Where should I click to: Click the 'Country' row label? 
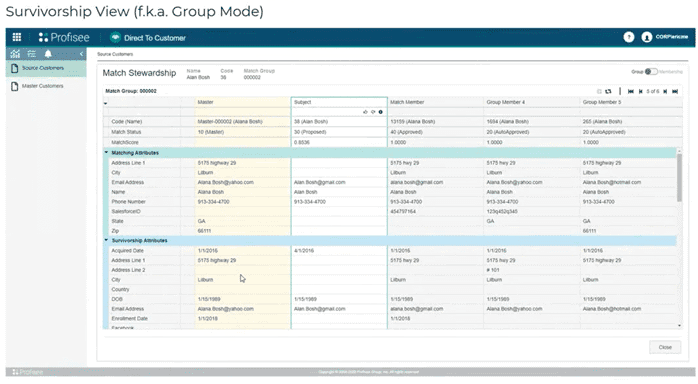120,289
